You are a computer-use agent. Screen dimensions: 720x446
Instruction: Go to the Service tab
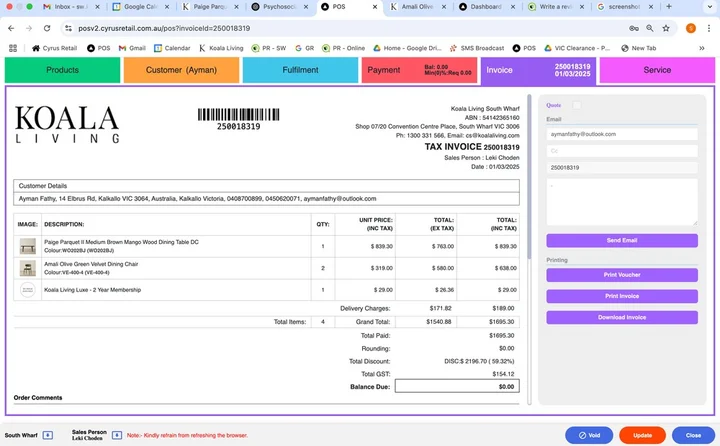657,70
